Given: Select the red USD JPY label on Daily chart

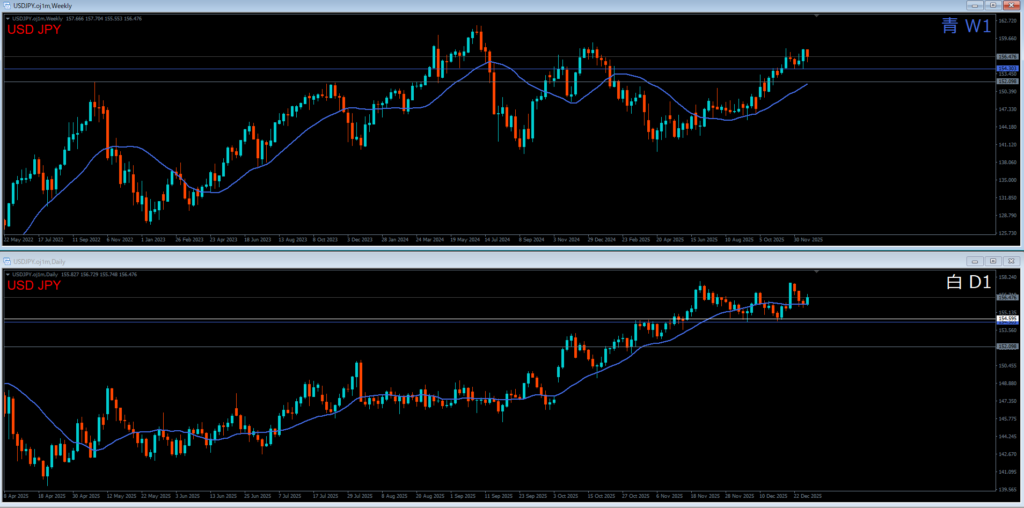Looking at the screenshot, I should 34,286.
